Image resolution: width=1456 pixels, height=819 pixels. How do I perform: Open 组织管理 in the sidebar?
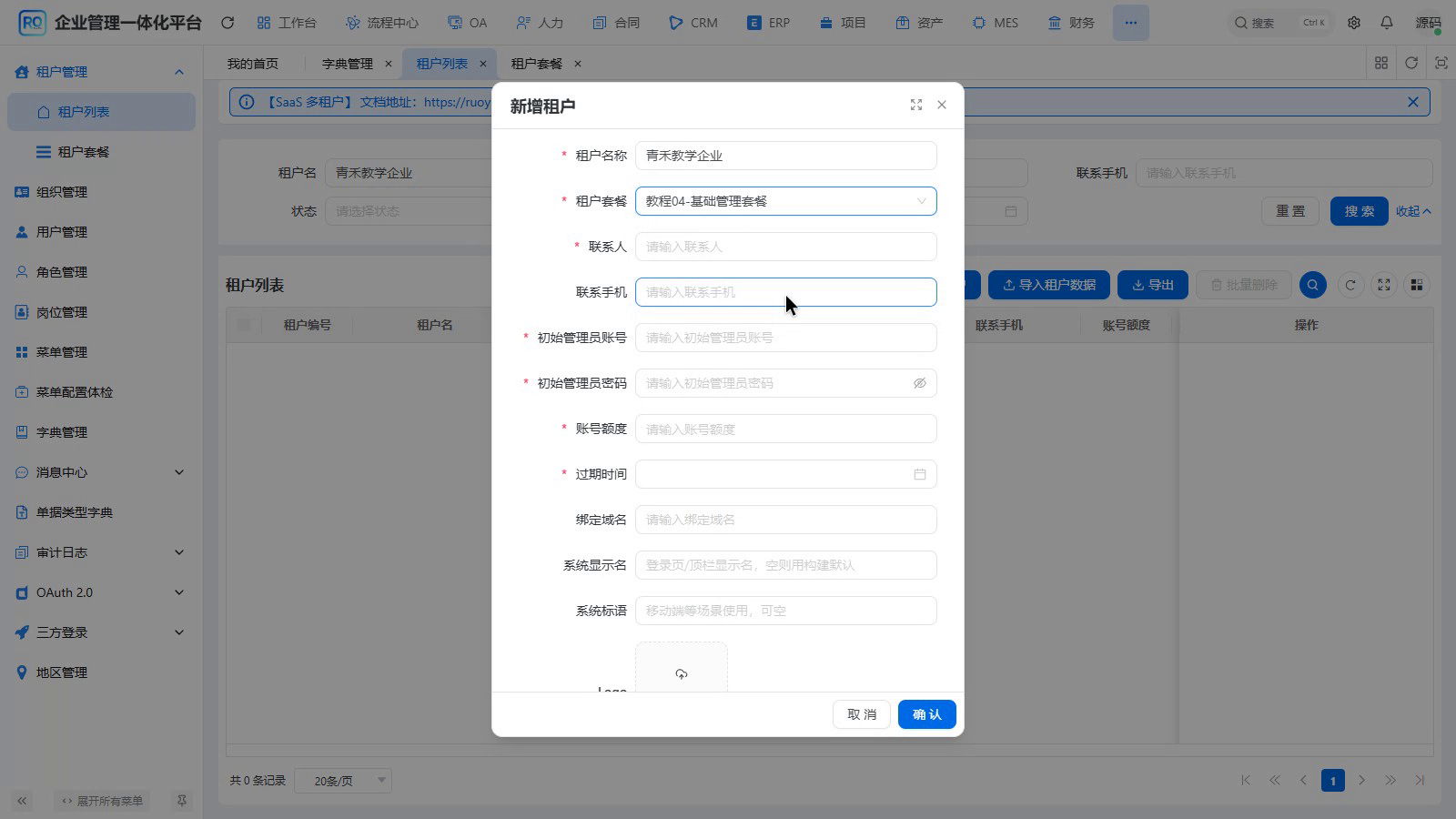click(102, 192)
